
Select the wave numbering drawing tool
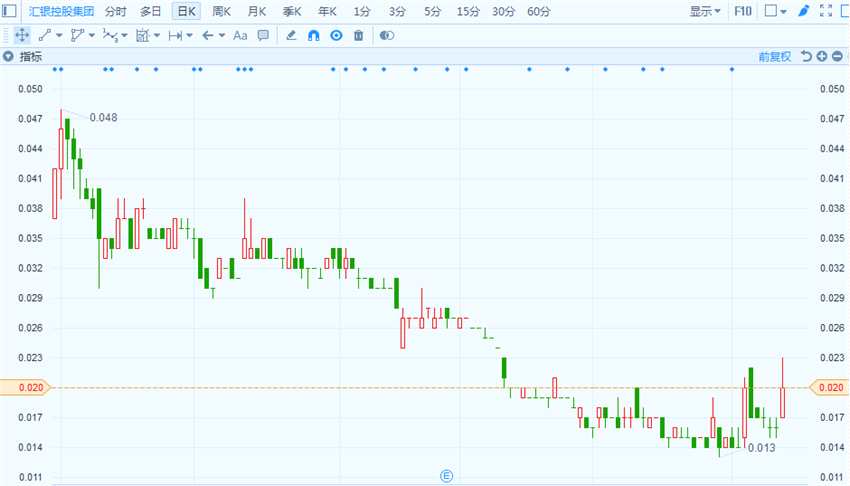110,36
